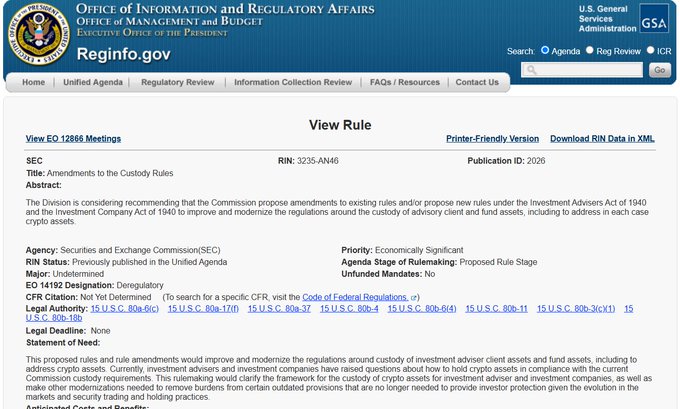
Task: Select the Agenda search radio button
Action: (545, 50)
